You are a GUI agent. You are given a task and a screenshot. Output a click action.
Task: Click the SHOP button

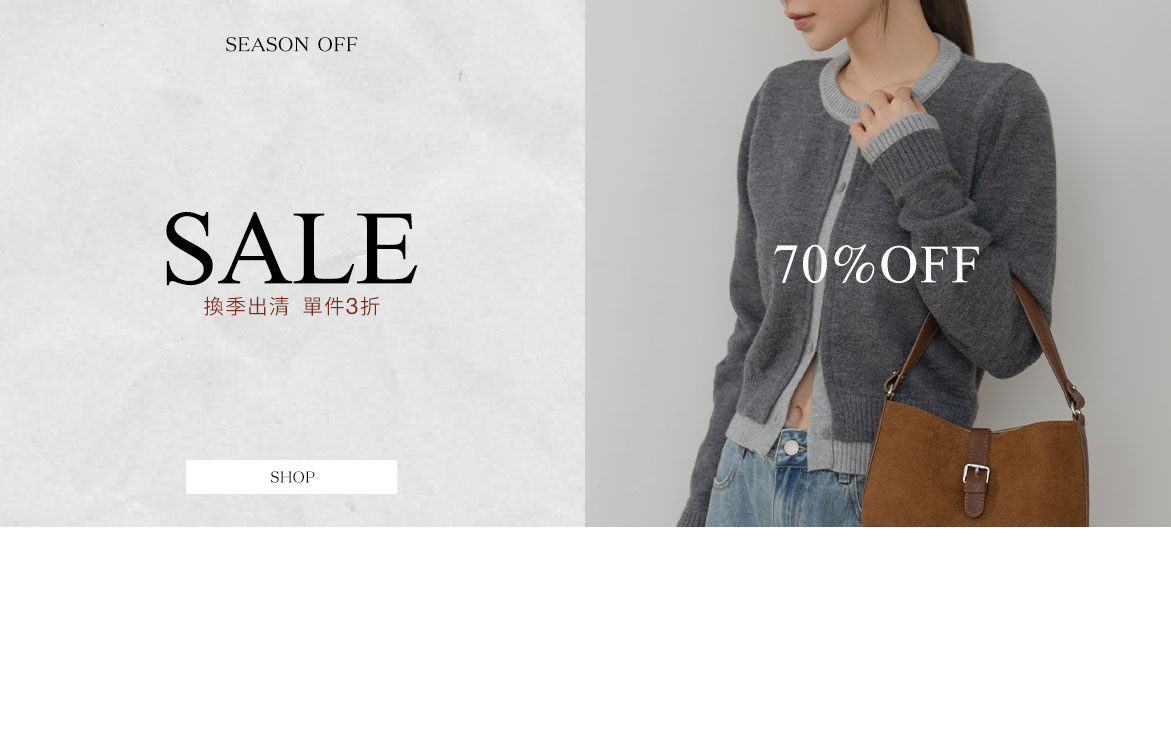pyautogui.click(x=291, y=476)
